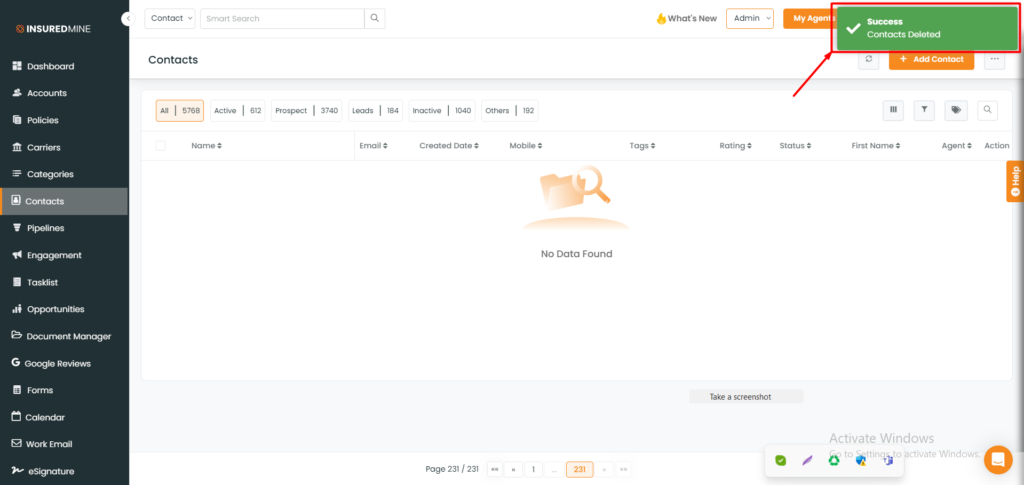The height and width of the screenshot is (485, 1024).
Task: Click the Tasklist icon
Action: 17,282
